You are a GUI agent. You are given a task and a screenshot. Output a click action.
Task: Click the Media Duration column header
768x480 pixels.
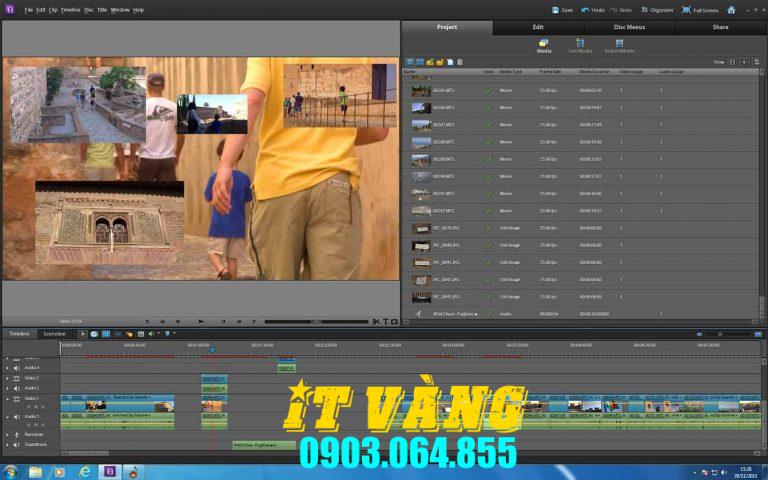[x=594, y=72]
